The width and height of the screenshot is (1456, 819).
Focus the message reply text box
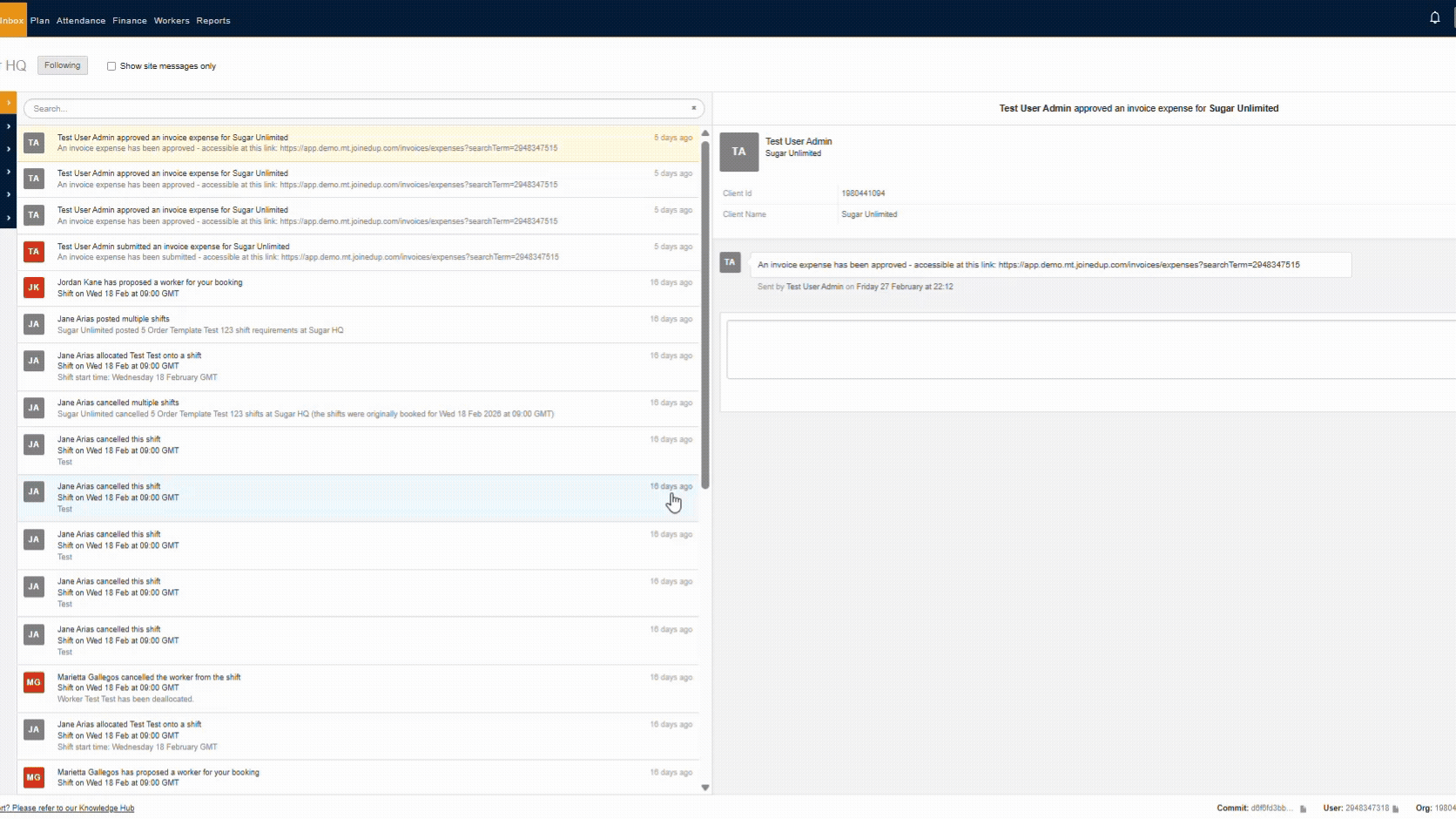(1089, 349)
